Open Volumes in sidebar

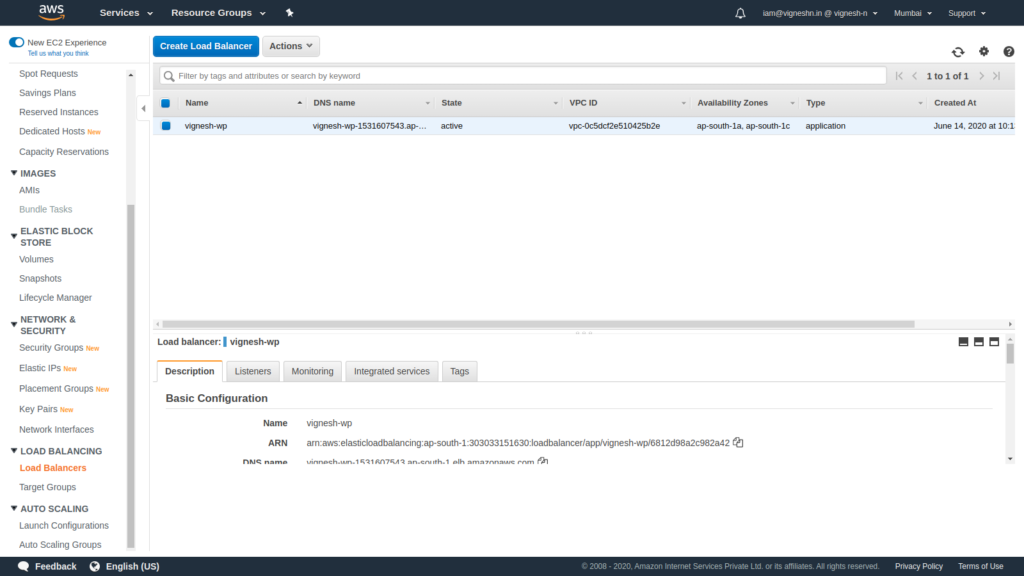pos(37,259)
